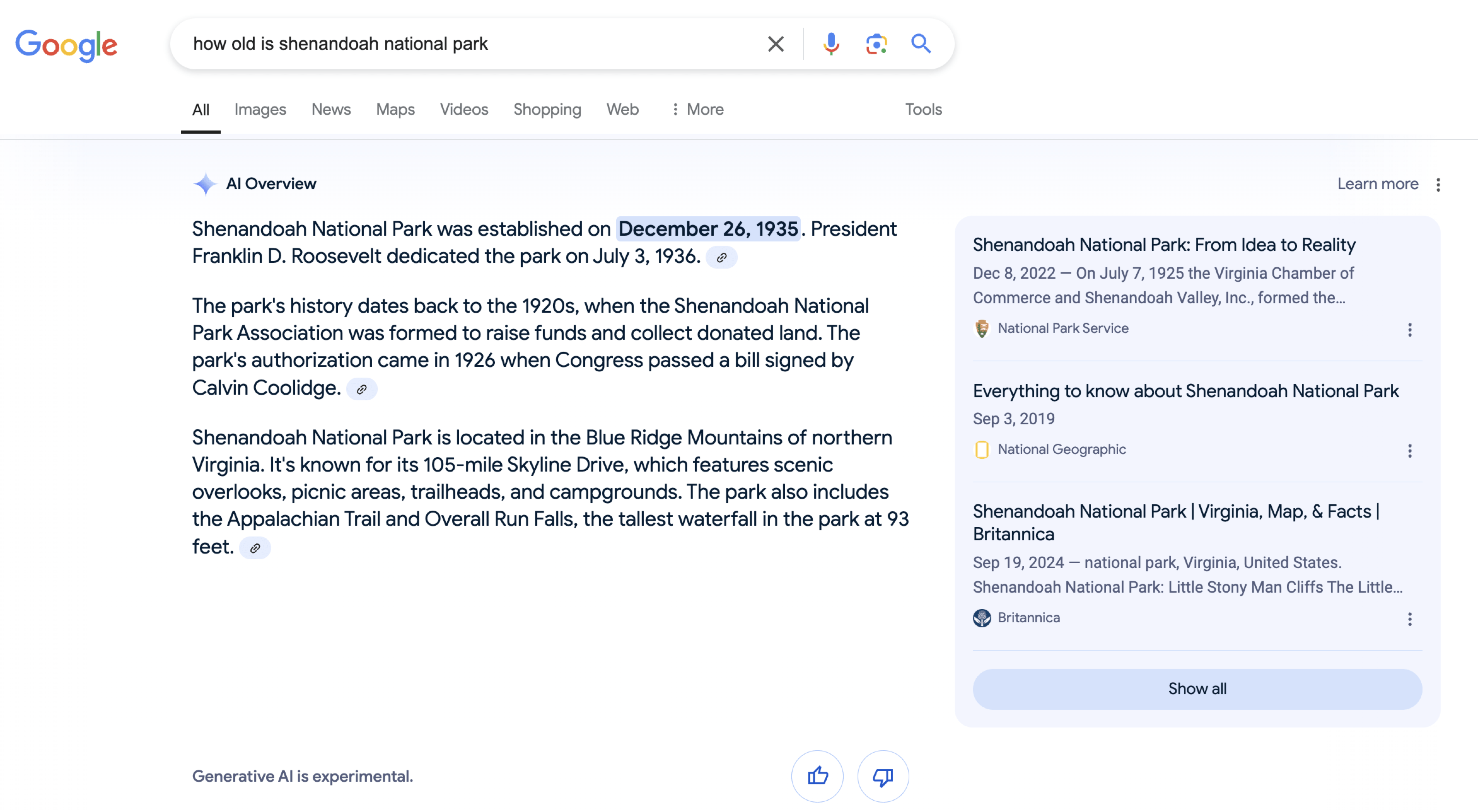Click the 'Generative AI is experimental.' notice

click(x=302, y=776)
